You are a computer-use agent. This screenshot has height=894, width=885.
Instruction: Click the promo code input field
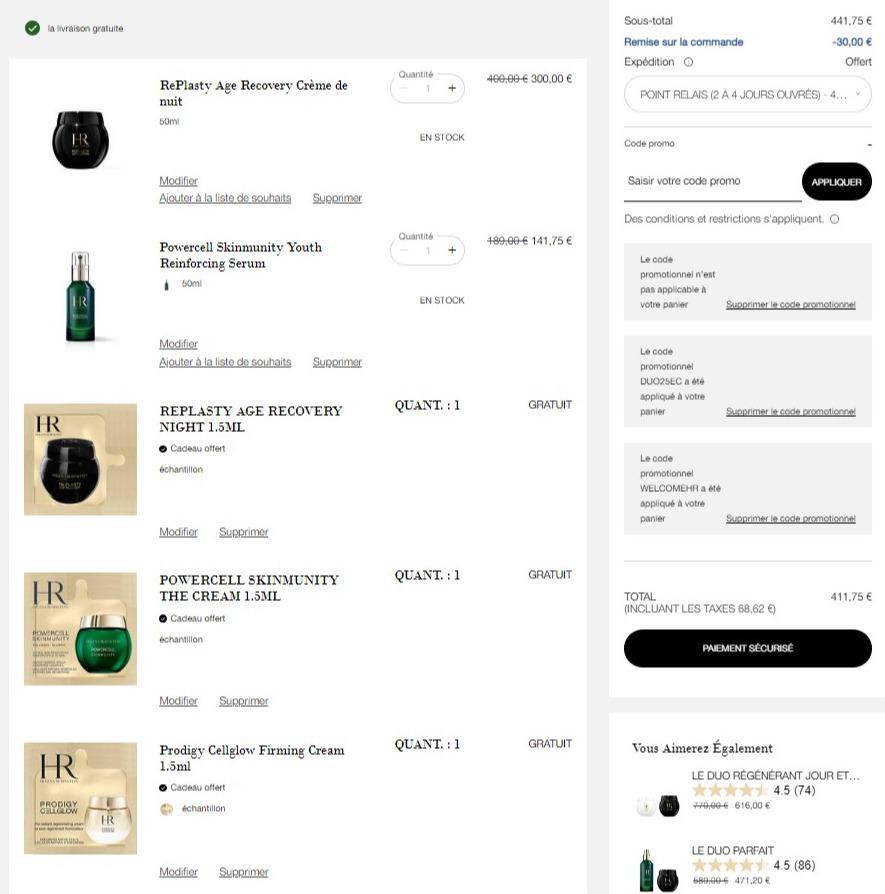coord(712,182)
